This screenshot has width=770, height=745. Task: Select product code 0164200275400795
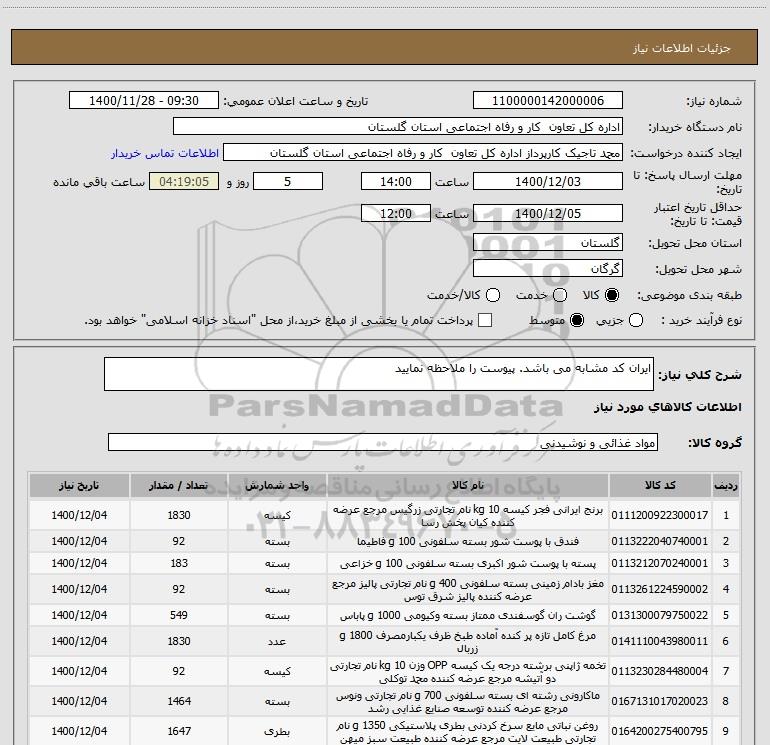(x=660, y=731)
